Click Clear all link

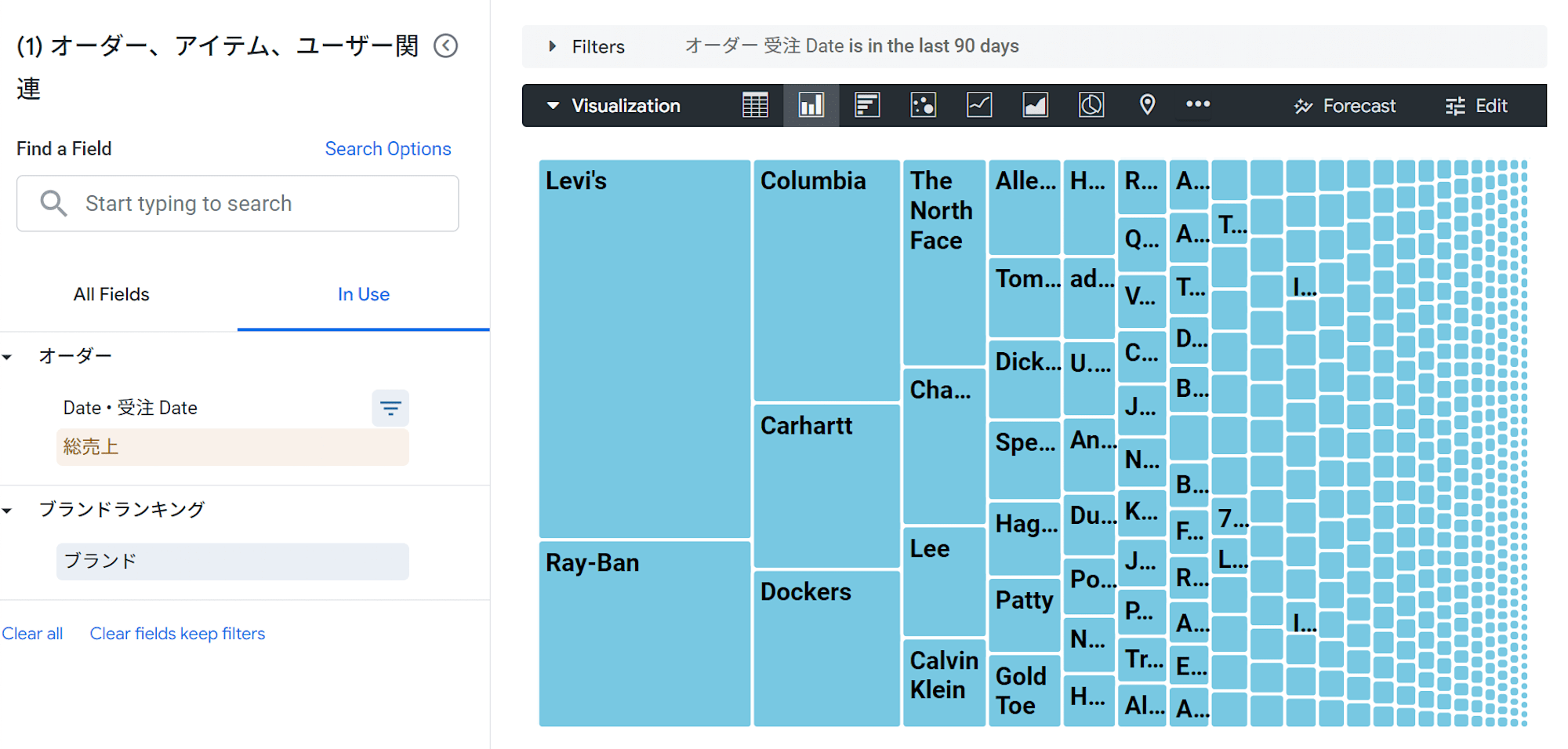[x=32, y=634]
